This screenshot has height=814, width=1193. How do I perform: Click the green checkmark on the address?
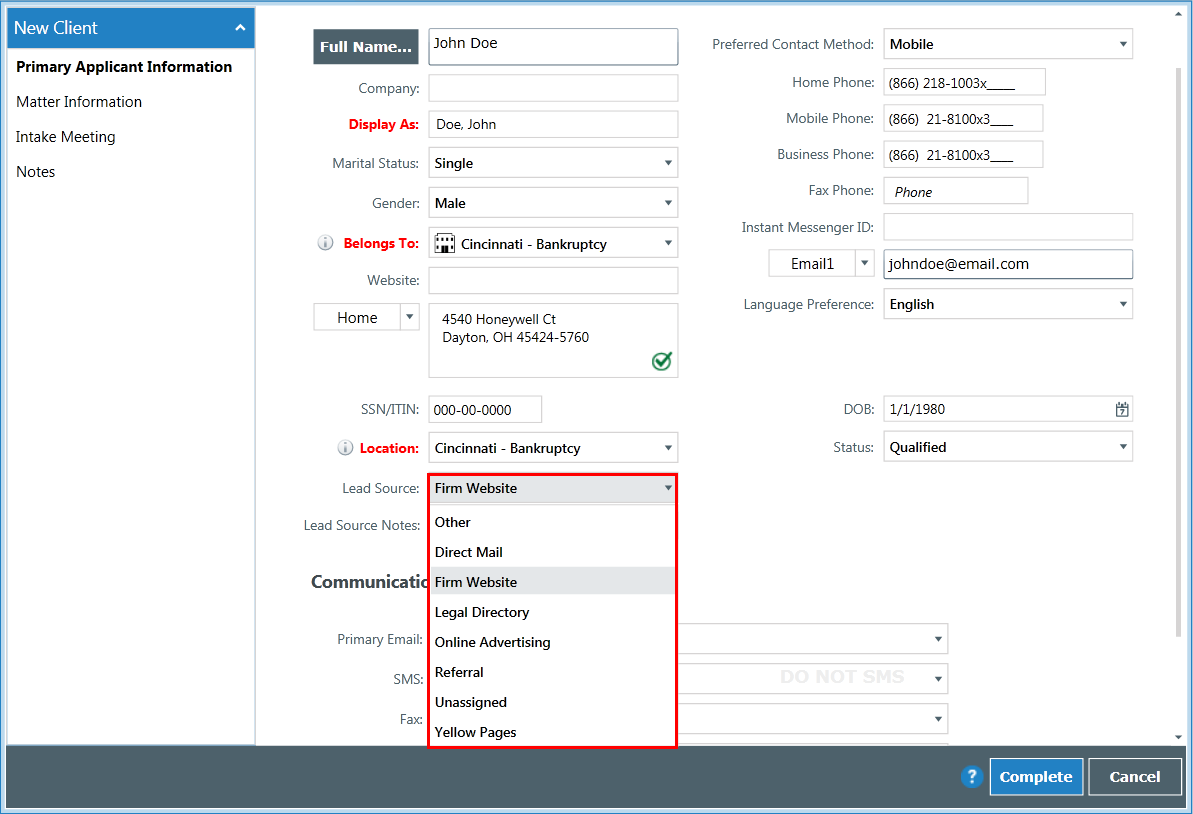click(x=661, y=361)
